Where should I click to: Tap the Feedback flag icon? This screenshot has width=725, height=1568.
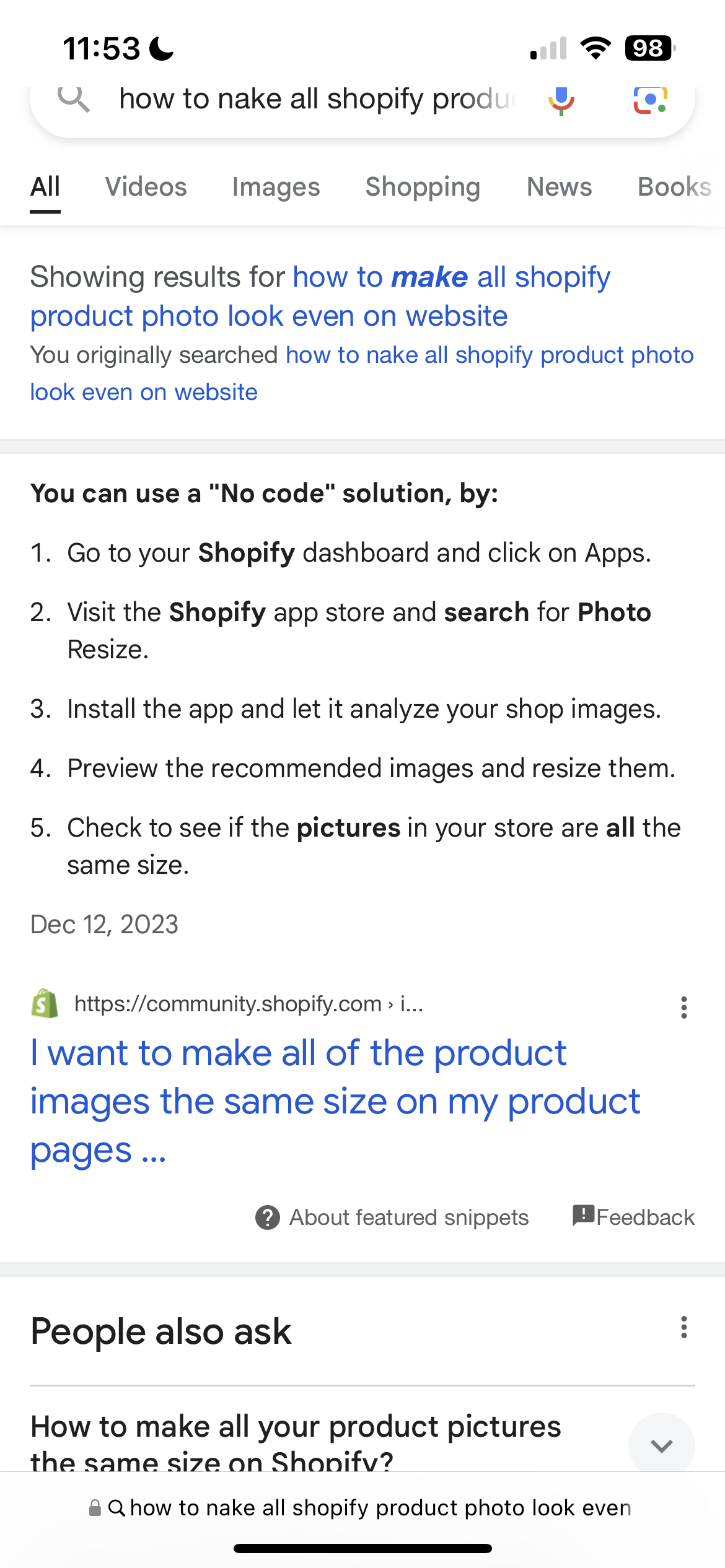(x=583, y=1216)
